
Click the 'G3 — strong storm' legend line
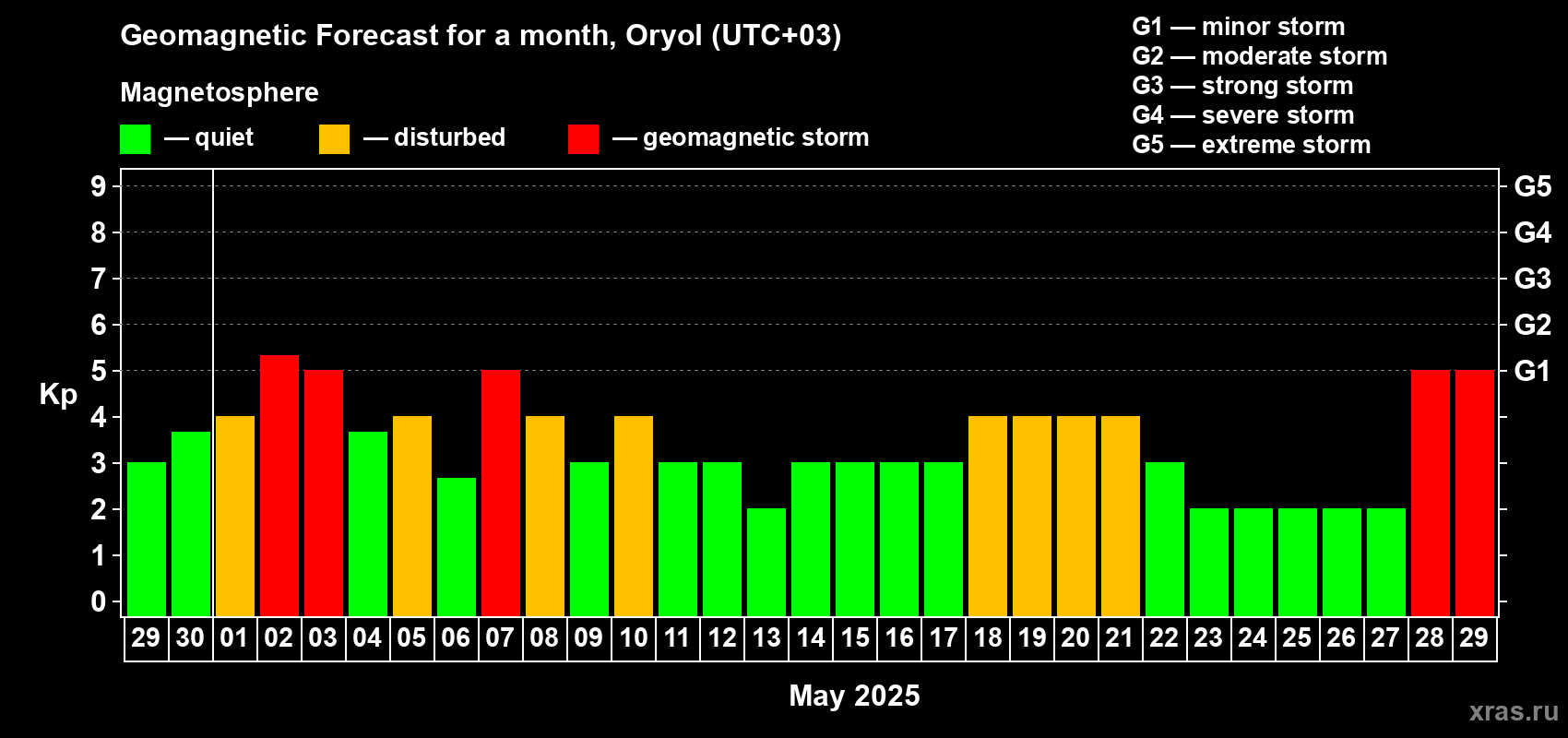point(1242,86)
